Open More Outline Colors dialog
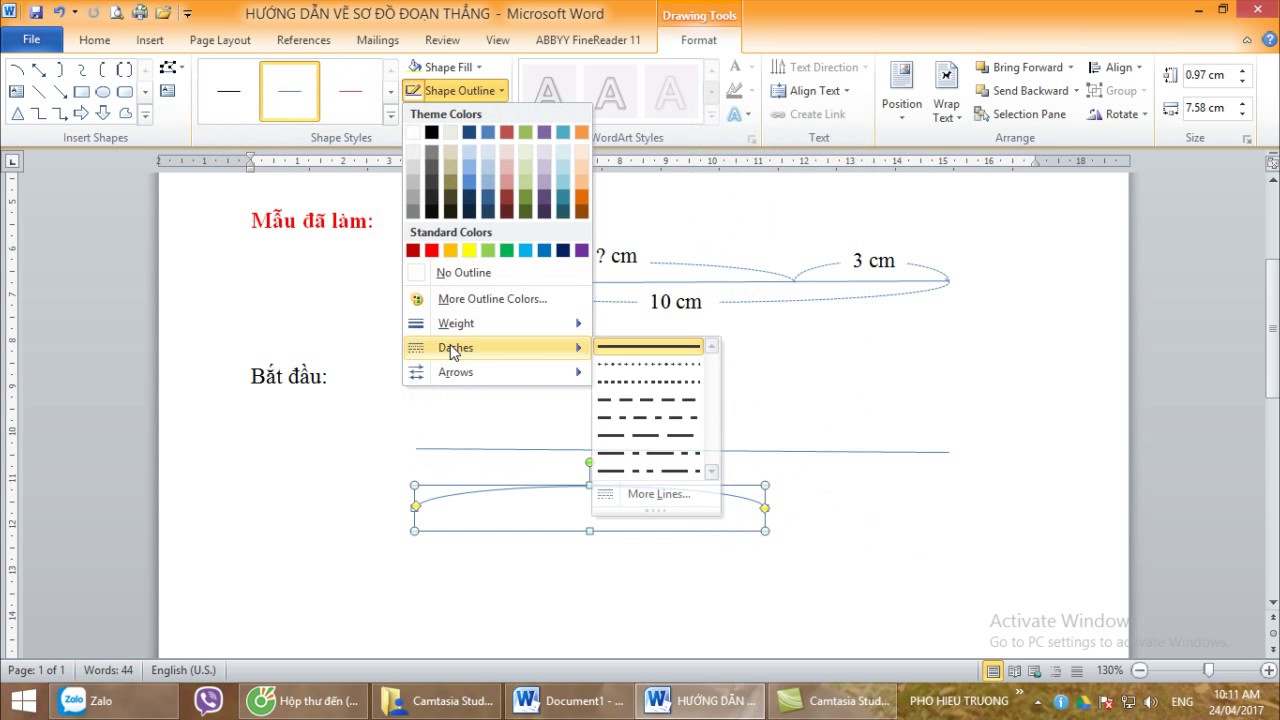The height and width of the screenshot is (720, 1280). click(496, 299)
